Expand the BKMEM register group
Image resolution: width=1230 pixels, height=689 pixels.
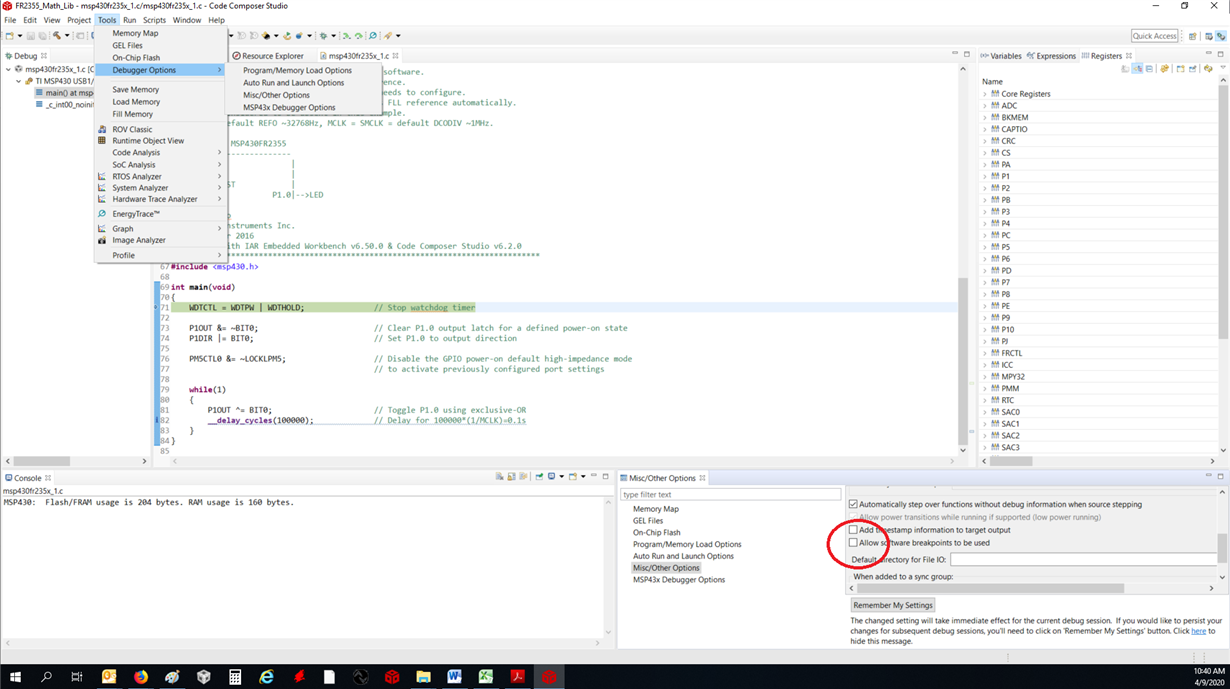click(985, 117)
